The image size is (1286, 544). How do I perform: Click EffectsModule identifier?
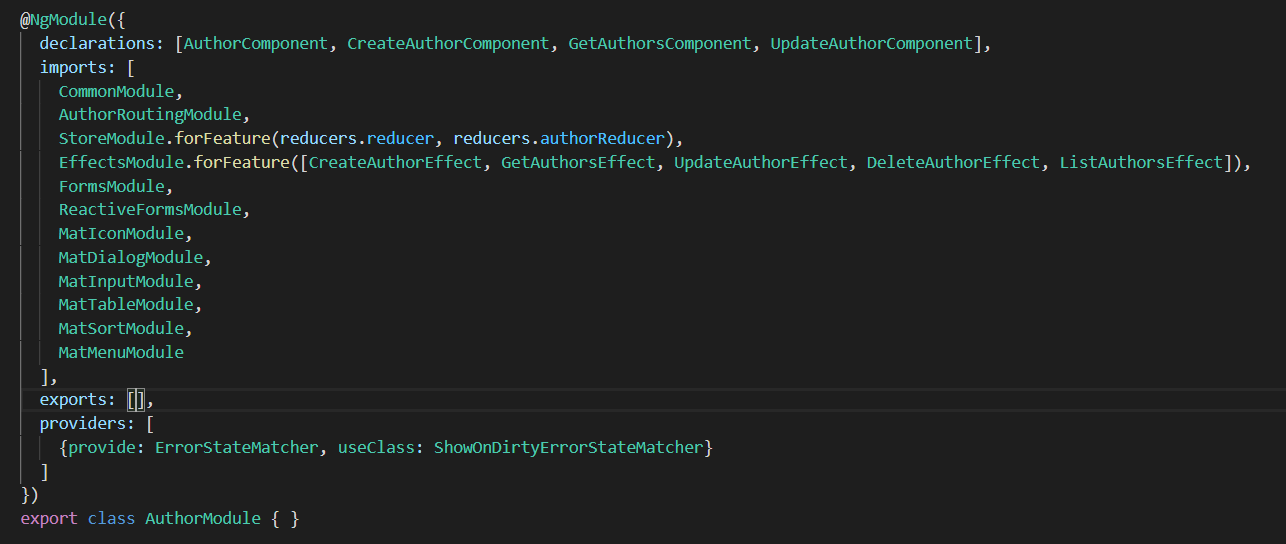click(121, 162)
